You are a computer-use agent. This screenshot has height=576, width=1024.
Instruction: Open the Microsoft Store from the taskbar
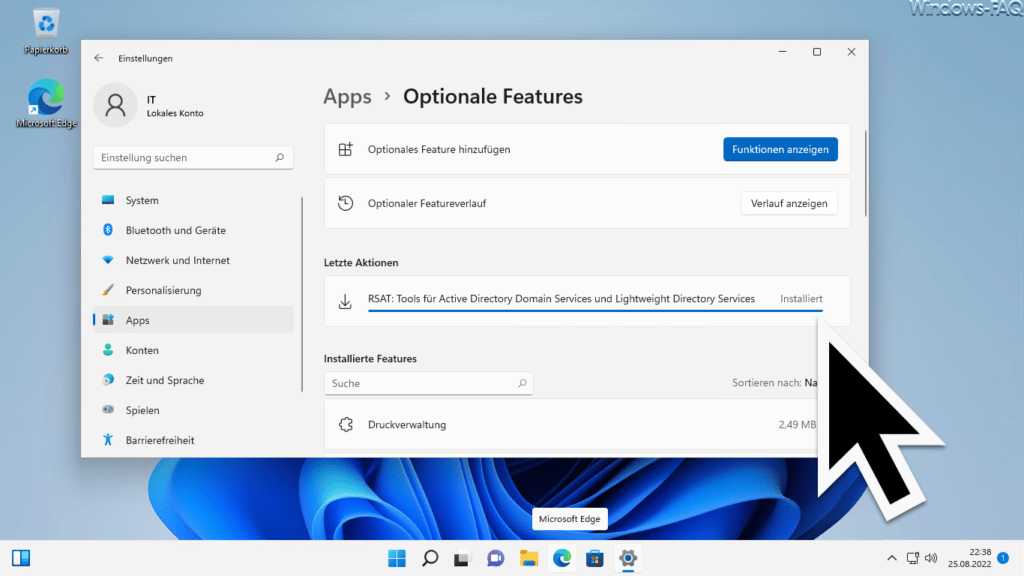[x=595, y=558]
